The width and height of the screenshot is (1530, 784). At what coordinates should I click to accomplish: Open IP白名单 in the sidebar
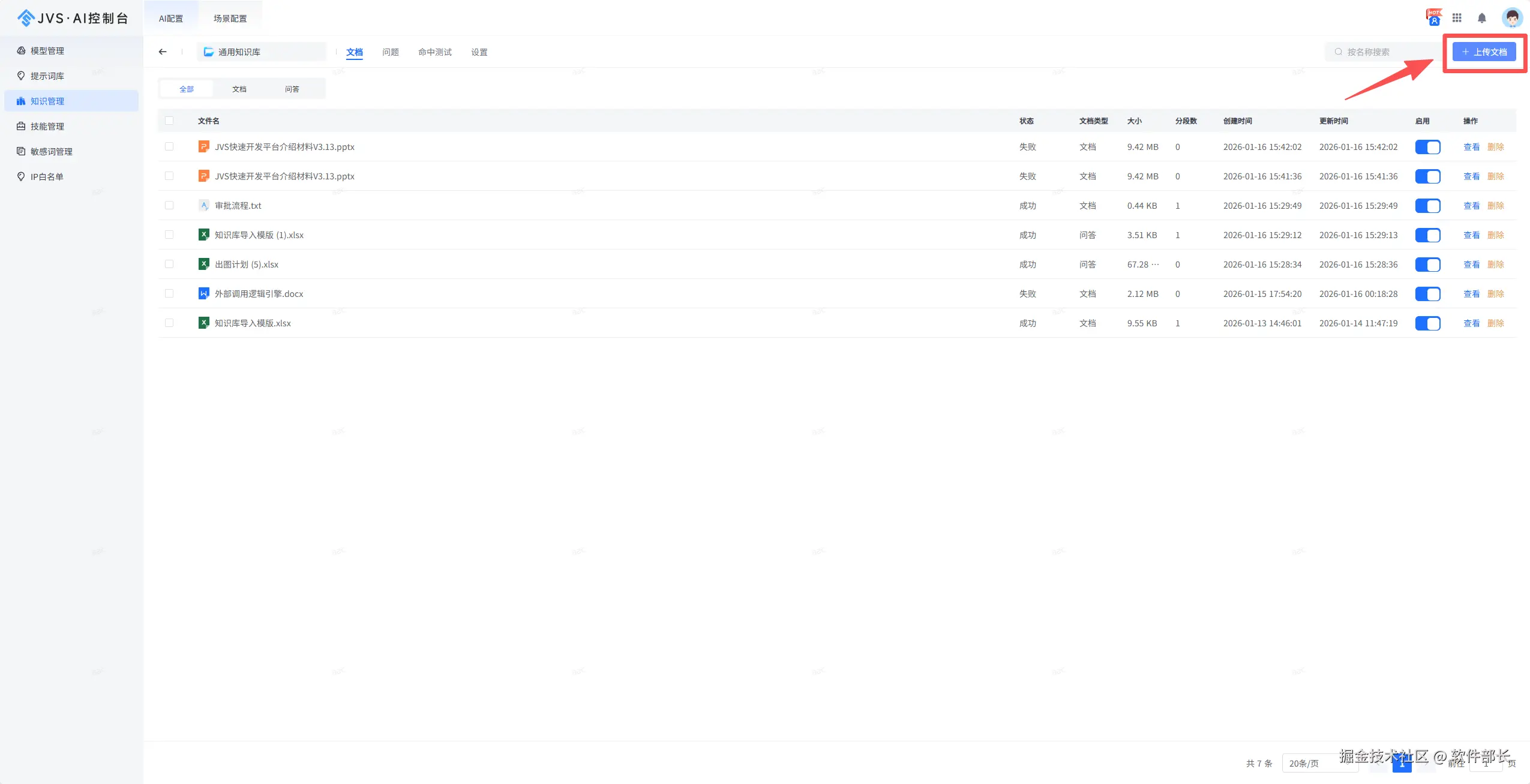tap(47, 177)
